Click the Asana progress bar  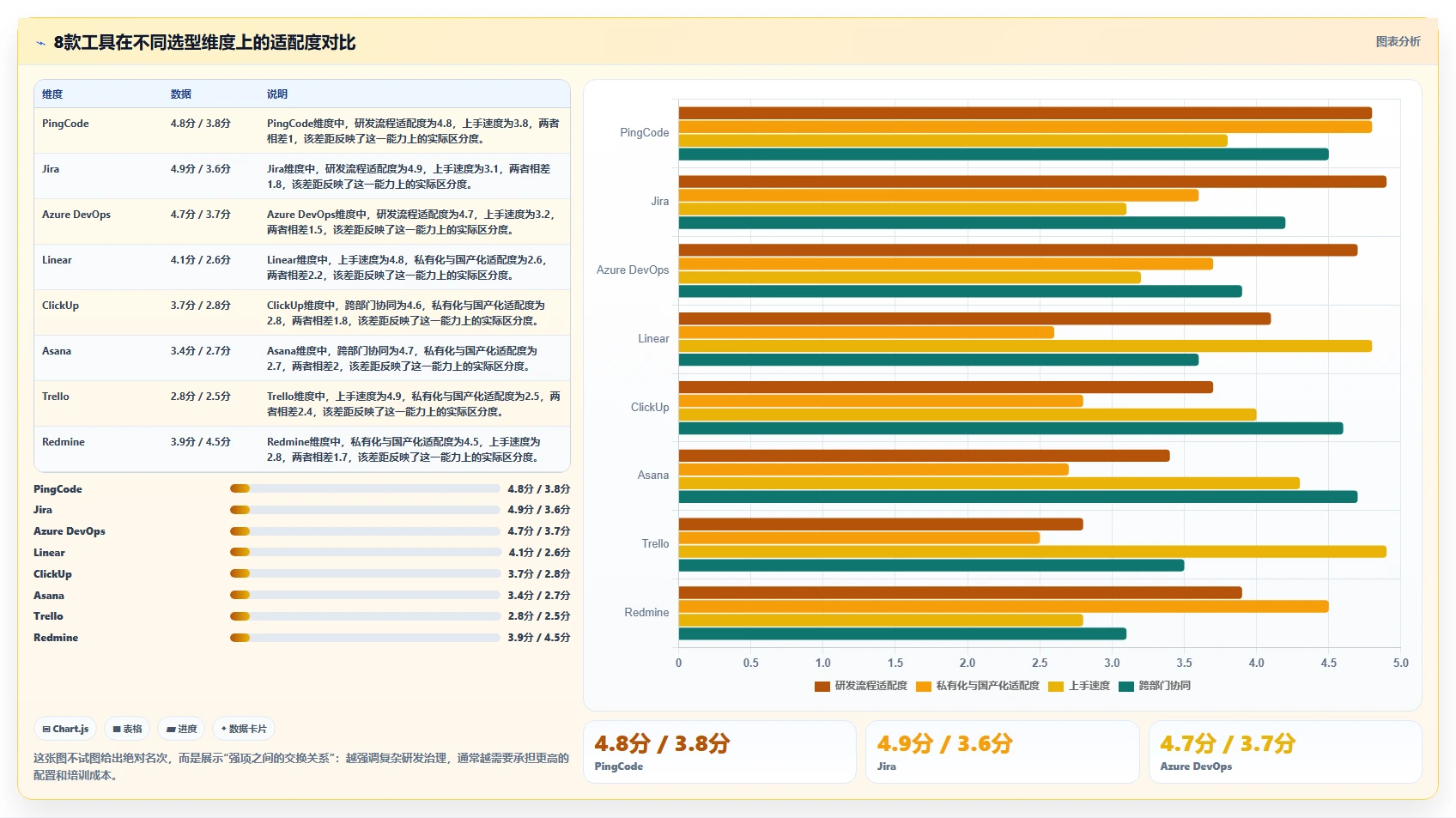point(365,595)
